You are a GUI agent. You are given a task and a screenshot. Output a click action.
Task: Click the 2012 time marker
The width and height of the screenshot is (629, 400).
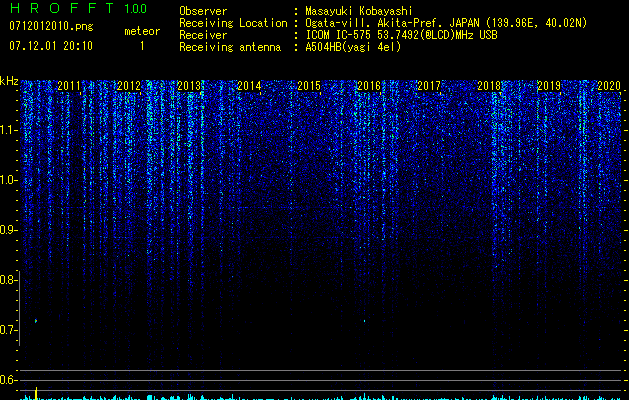tap(129, 86)
